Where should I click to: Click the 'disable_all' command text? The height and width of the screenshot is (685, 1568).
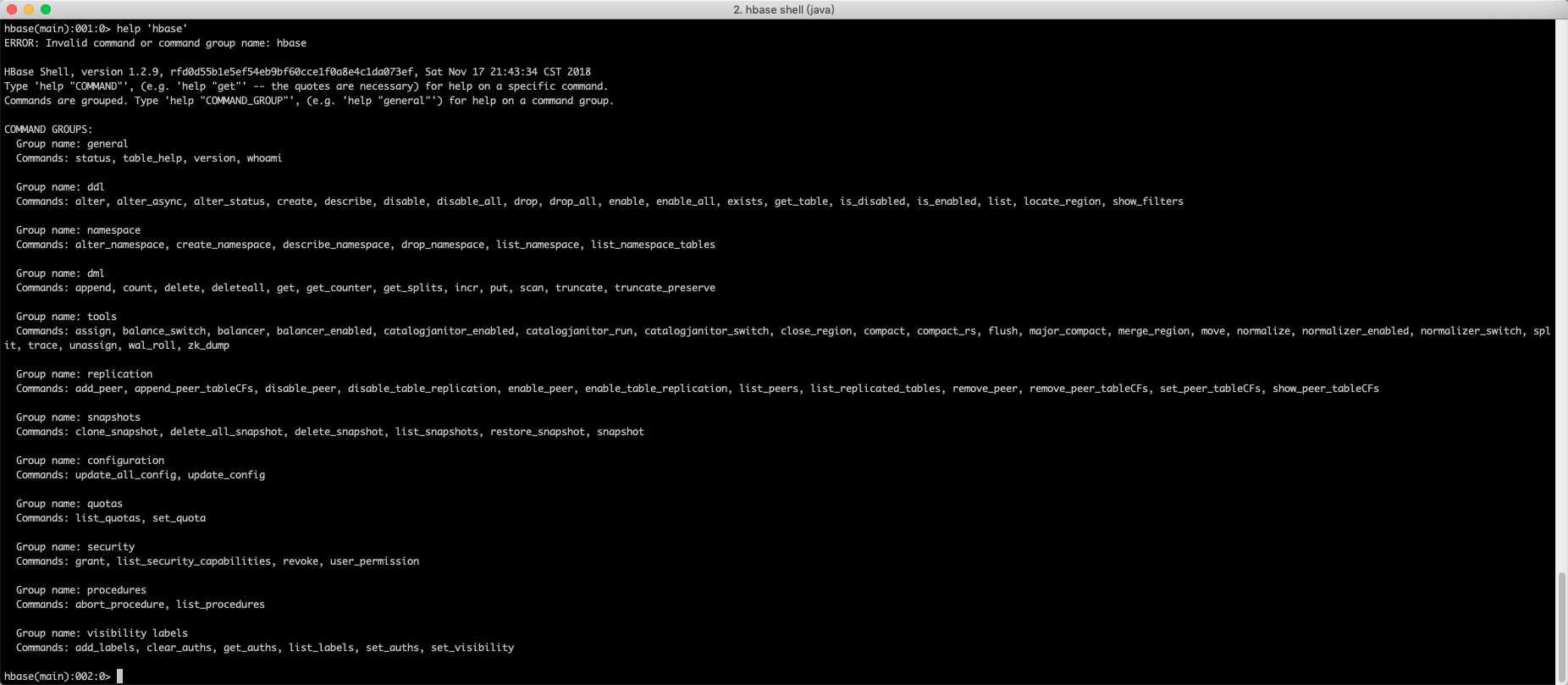(469, 202)
